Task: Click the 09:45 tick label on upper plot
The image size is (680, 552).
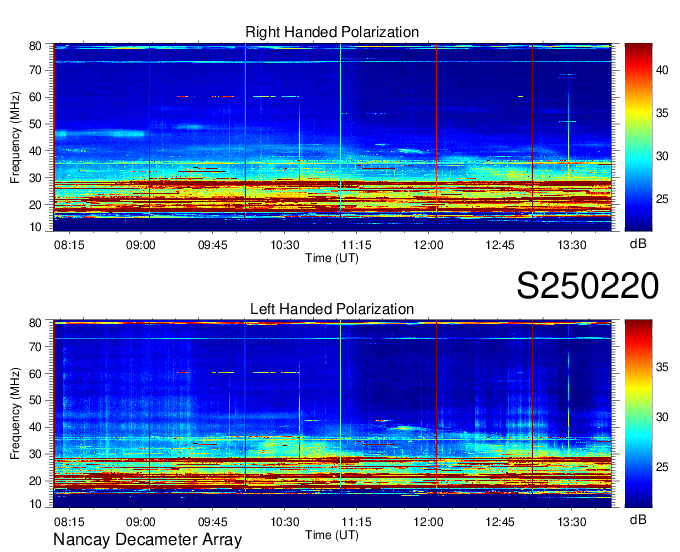Action: (212, 245)
